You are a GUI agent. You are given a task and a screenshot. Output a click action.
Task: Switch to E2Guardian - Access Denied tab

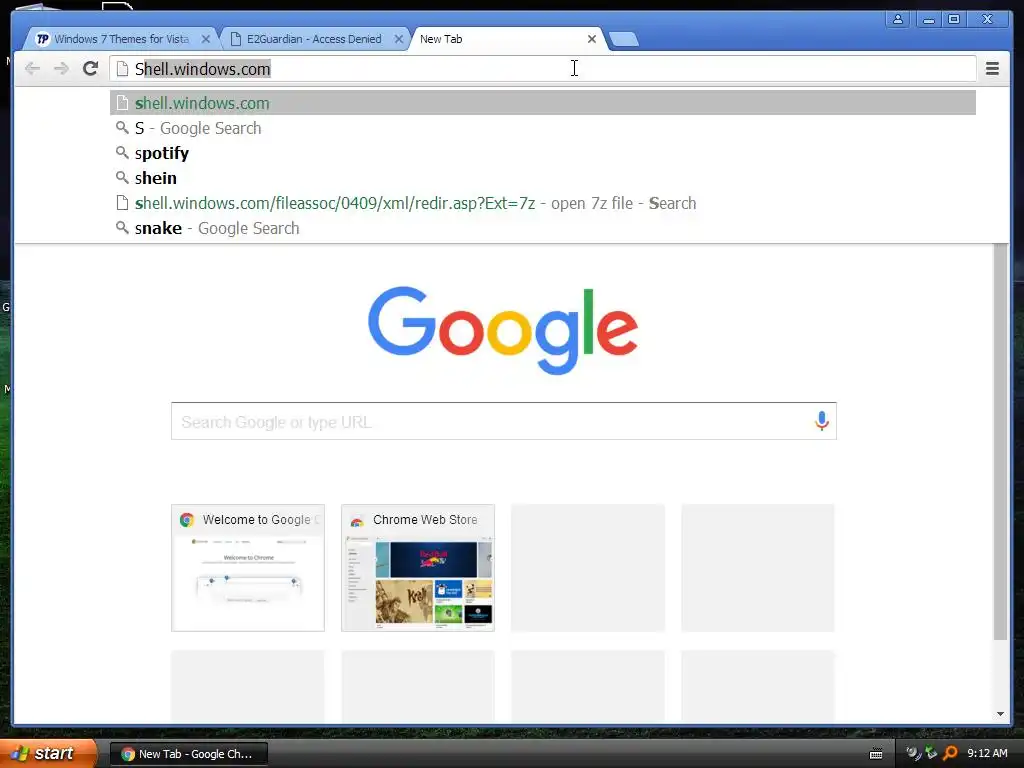[314, 39]
